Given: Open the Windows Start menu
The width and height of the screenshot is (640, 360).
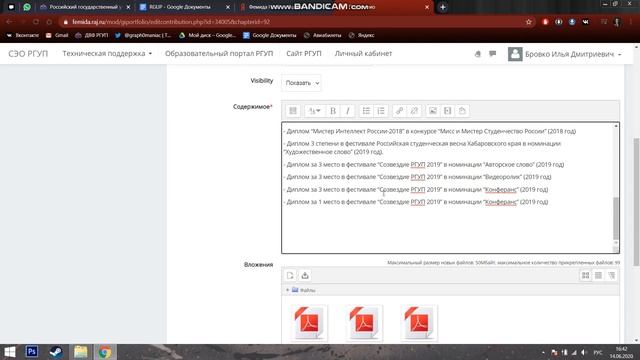Looking at the screenshot, I should point(9,352).
